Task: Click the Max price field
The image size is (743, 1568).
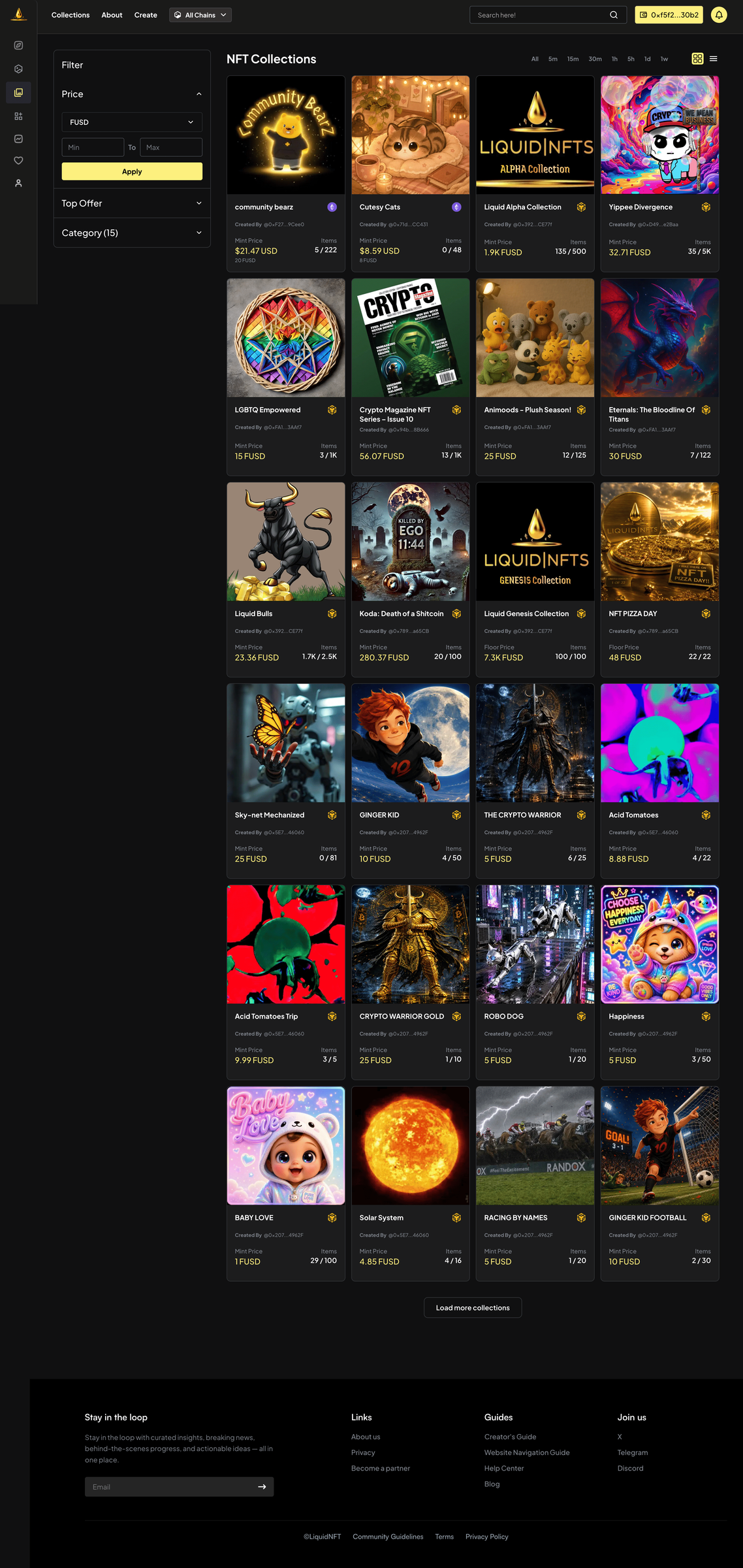Action: 171,147
